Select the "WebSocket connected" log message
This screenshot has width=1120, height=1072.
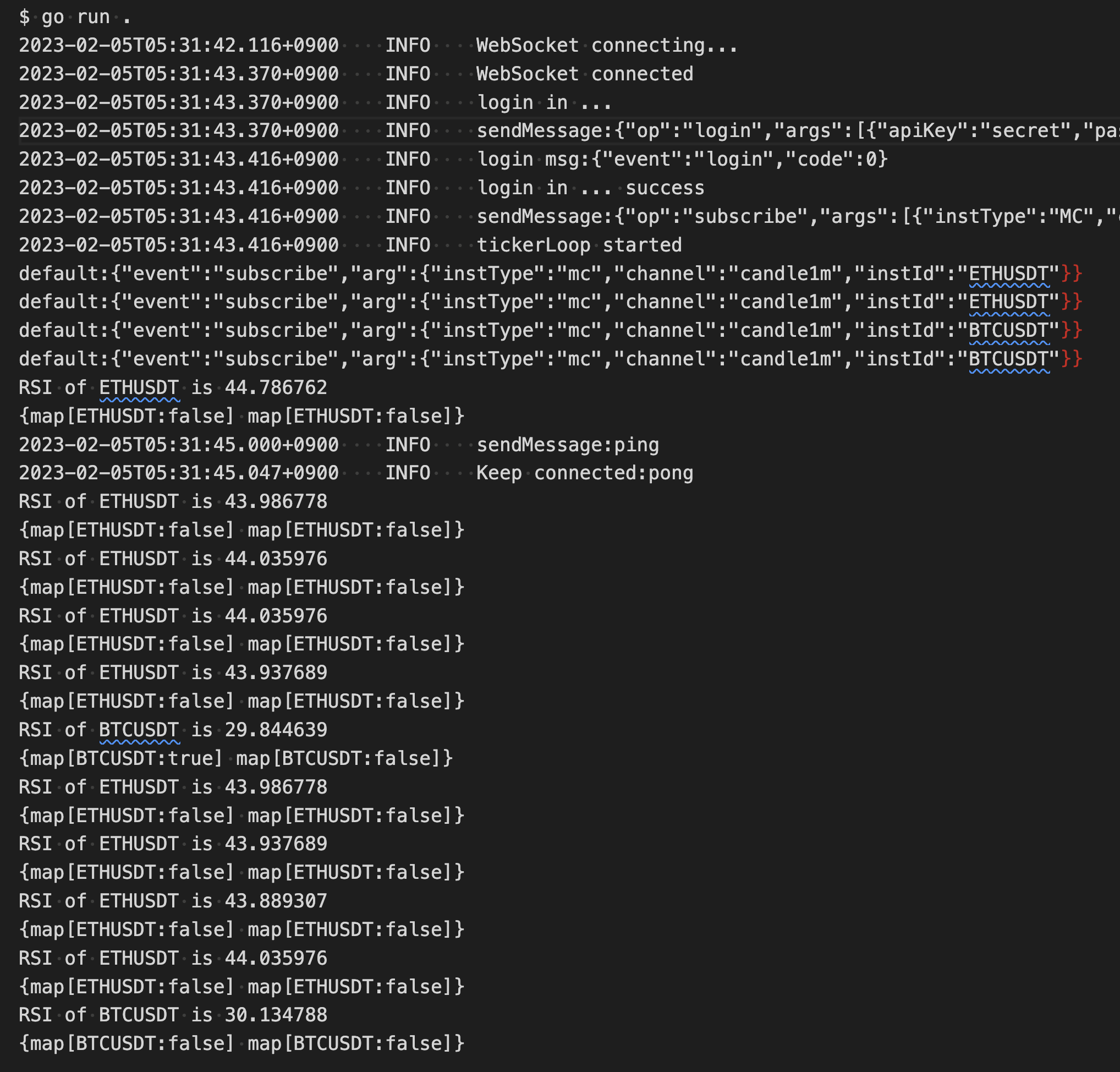pyautogui.click(x=584, y=74)
